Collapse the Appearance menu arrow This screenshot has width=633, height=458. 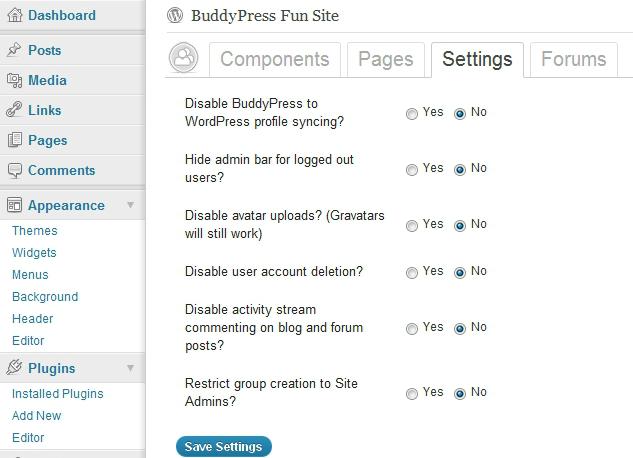(x=130, y=205)
